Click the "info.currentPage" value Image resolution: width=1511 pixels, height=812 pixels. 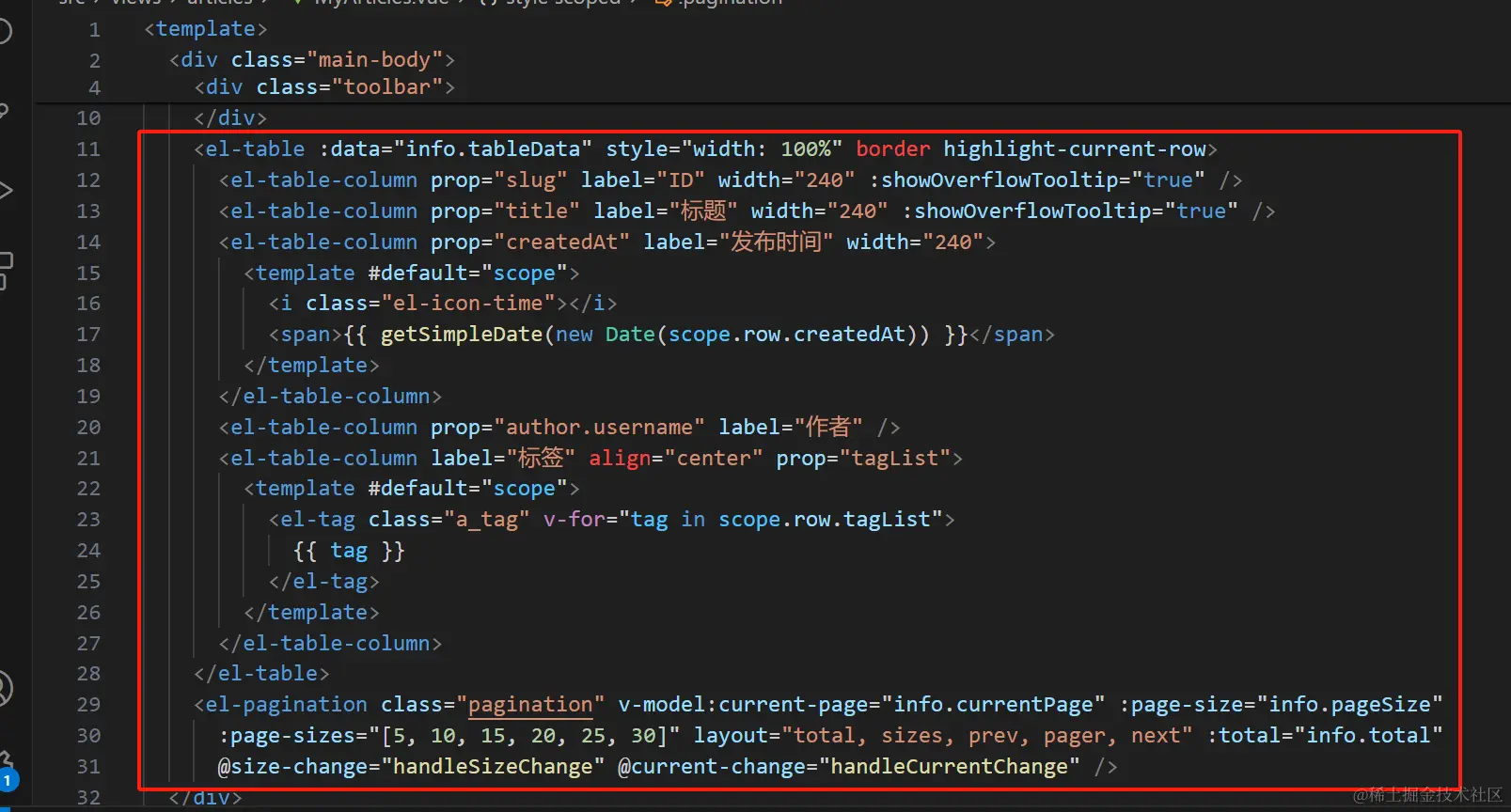(993, 704)
